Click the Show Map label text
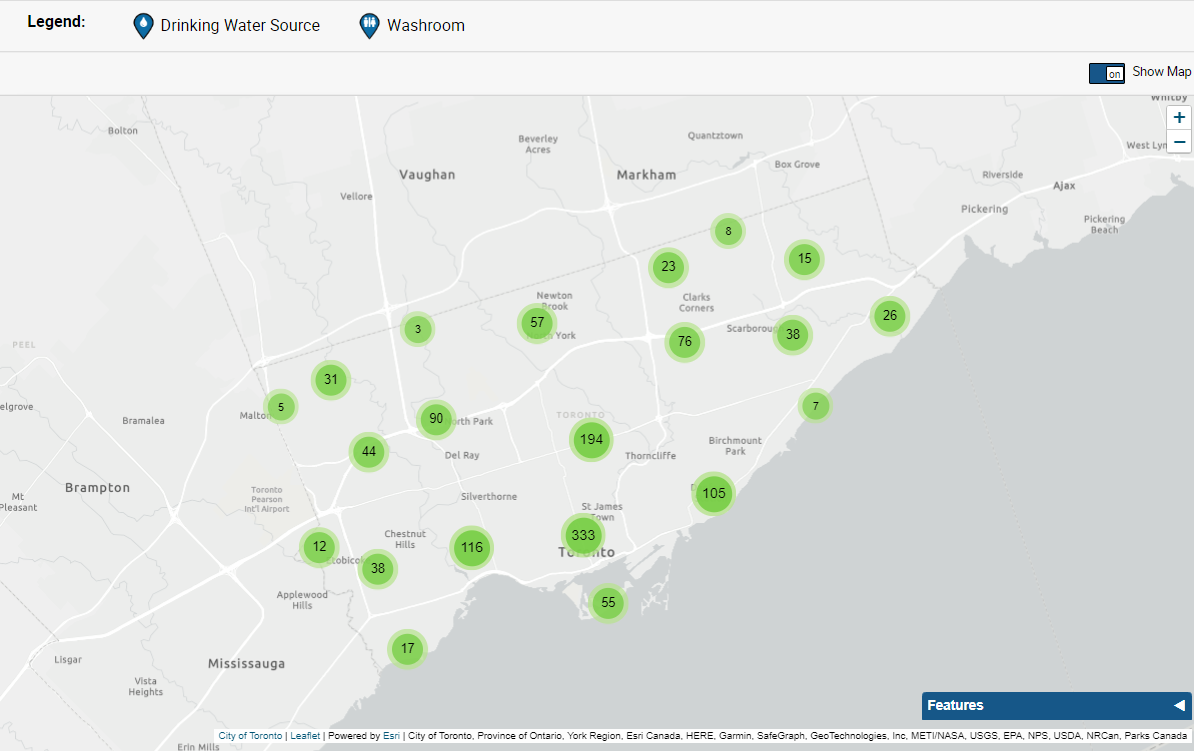The image size is (1194, 751). coord(1161,72)
